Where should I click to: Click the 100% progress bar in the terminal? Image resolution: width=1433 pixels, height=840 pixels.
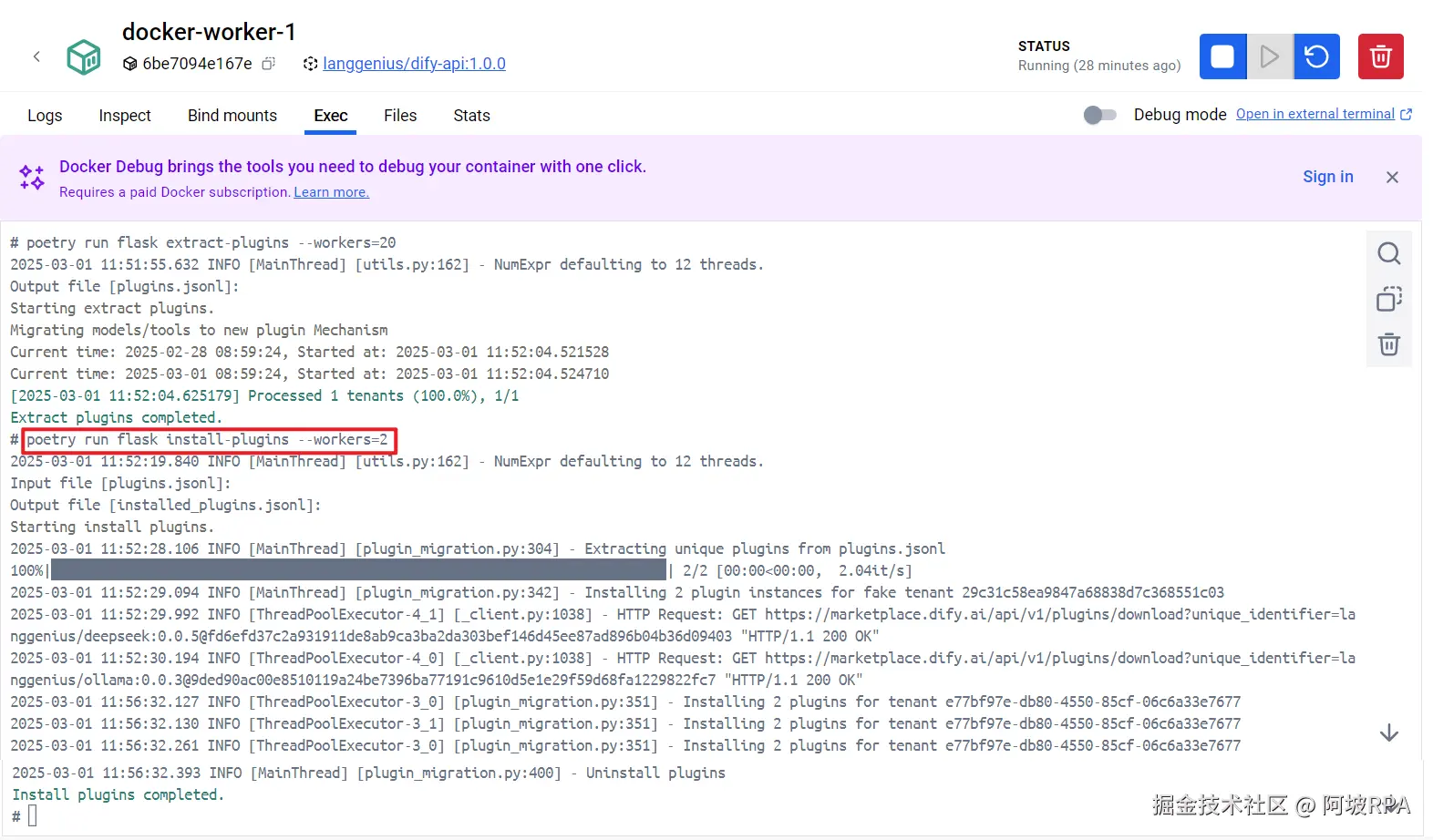[358, 570]
